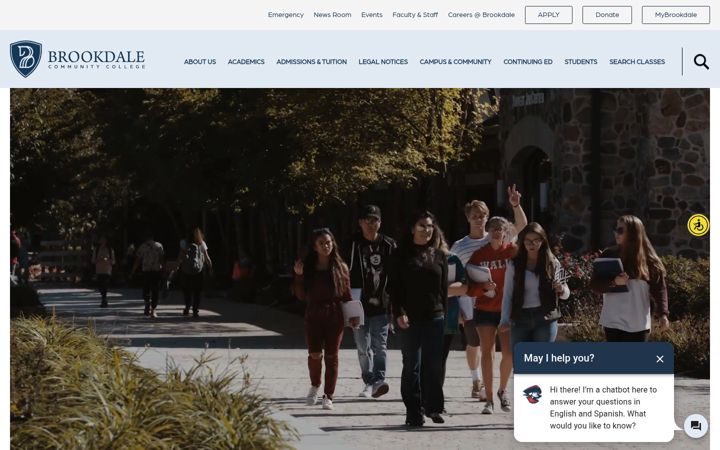Open the Continuing Ed menu

point(528,62)
